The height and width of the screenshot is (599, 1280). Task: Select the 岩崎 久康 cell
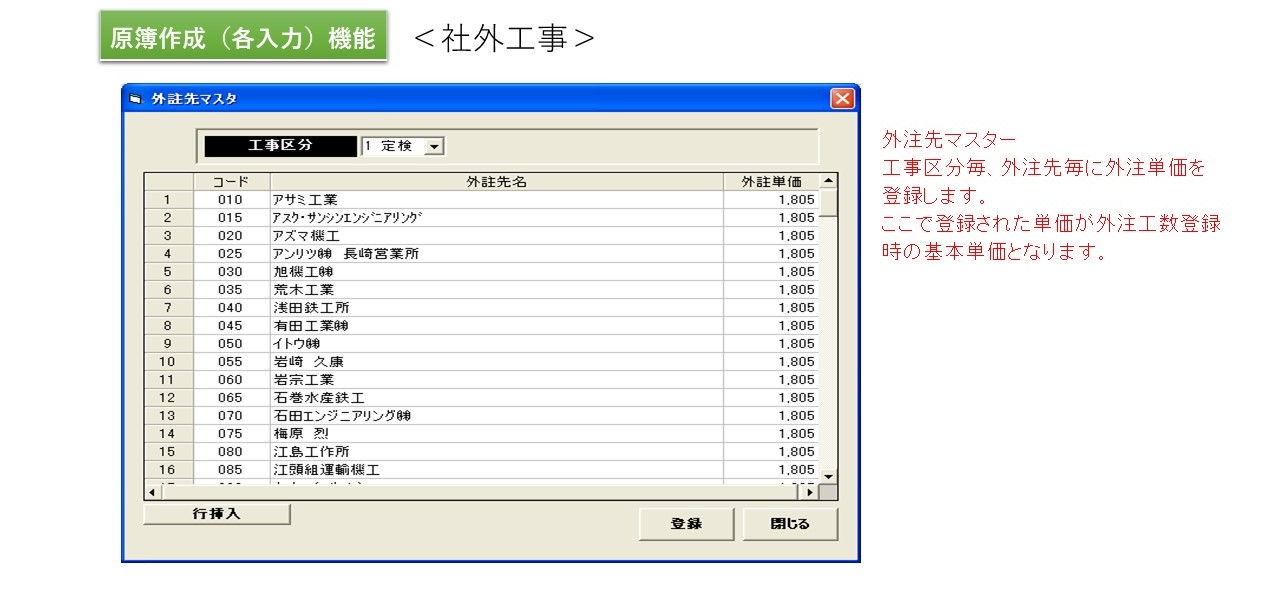497,362
